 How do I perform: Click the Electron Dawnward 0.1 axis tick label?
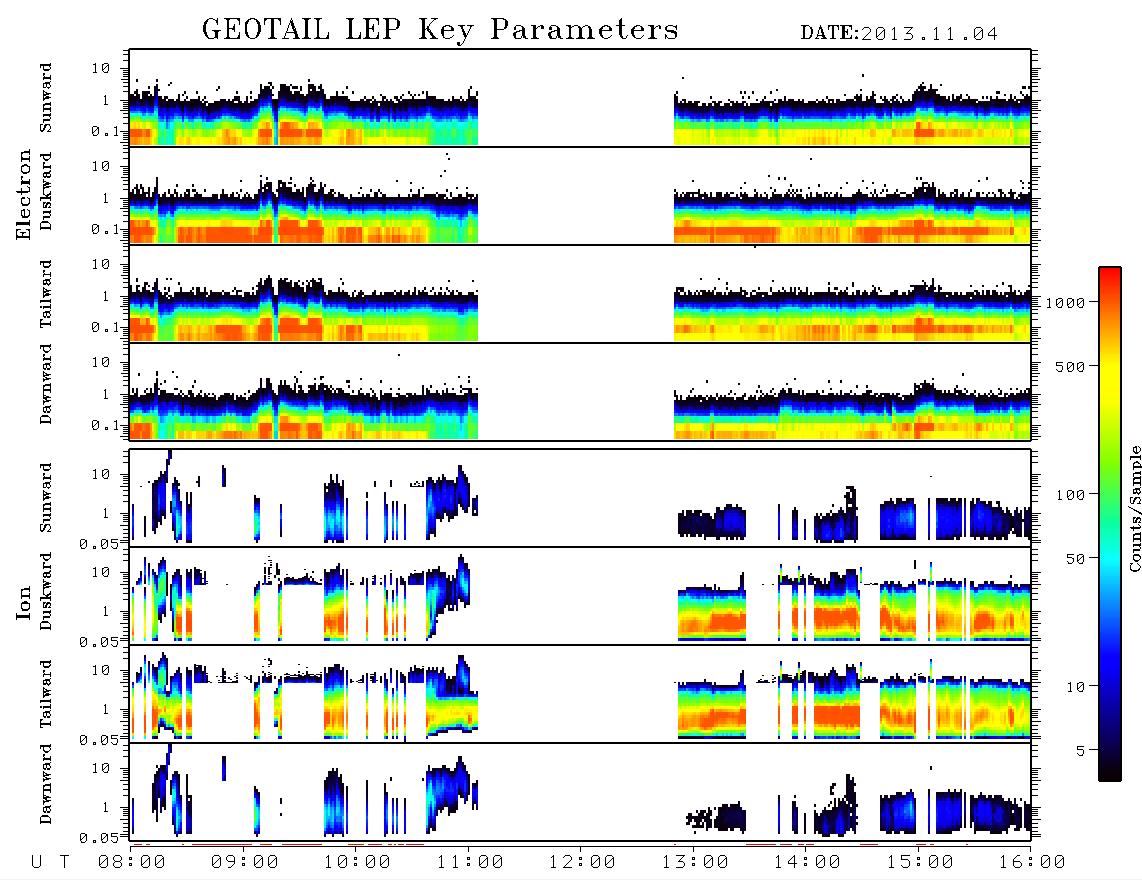[x=105, y=425]
